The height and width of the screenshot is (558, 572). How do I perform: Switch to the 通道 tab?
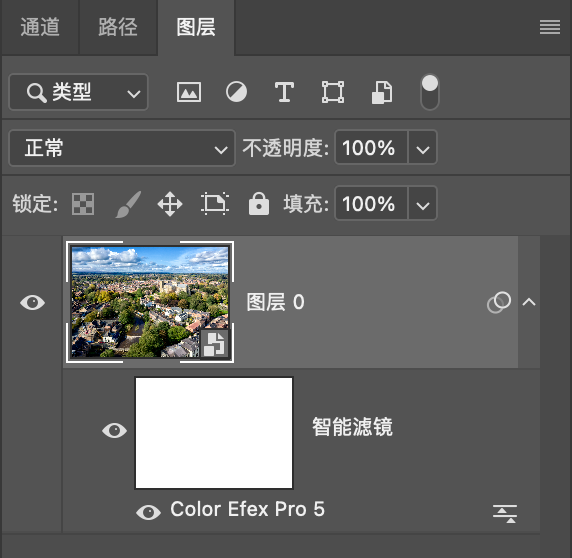(x=40, y=27)
